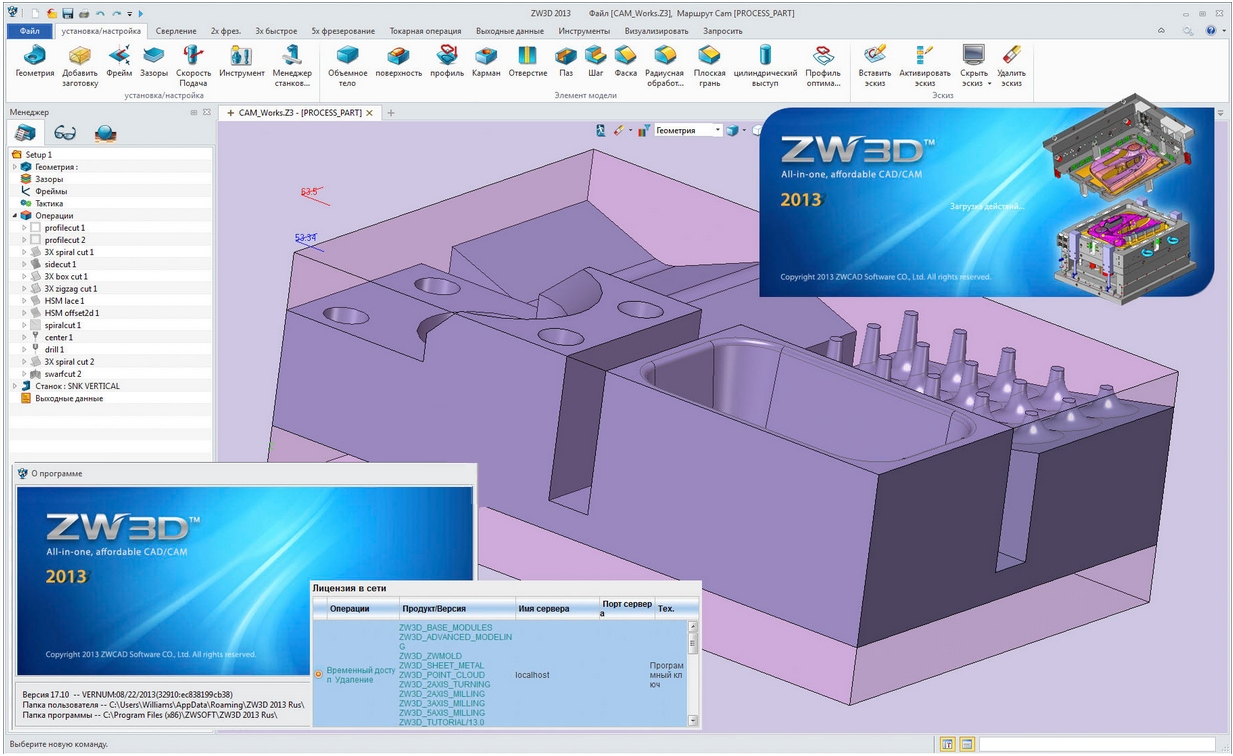The width and height of the screenshot is (1233, 756).
Task: Click the Save icon in quick access toolbar
Action: (67, 14)
